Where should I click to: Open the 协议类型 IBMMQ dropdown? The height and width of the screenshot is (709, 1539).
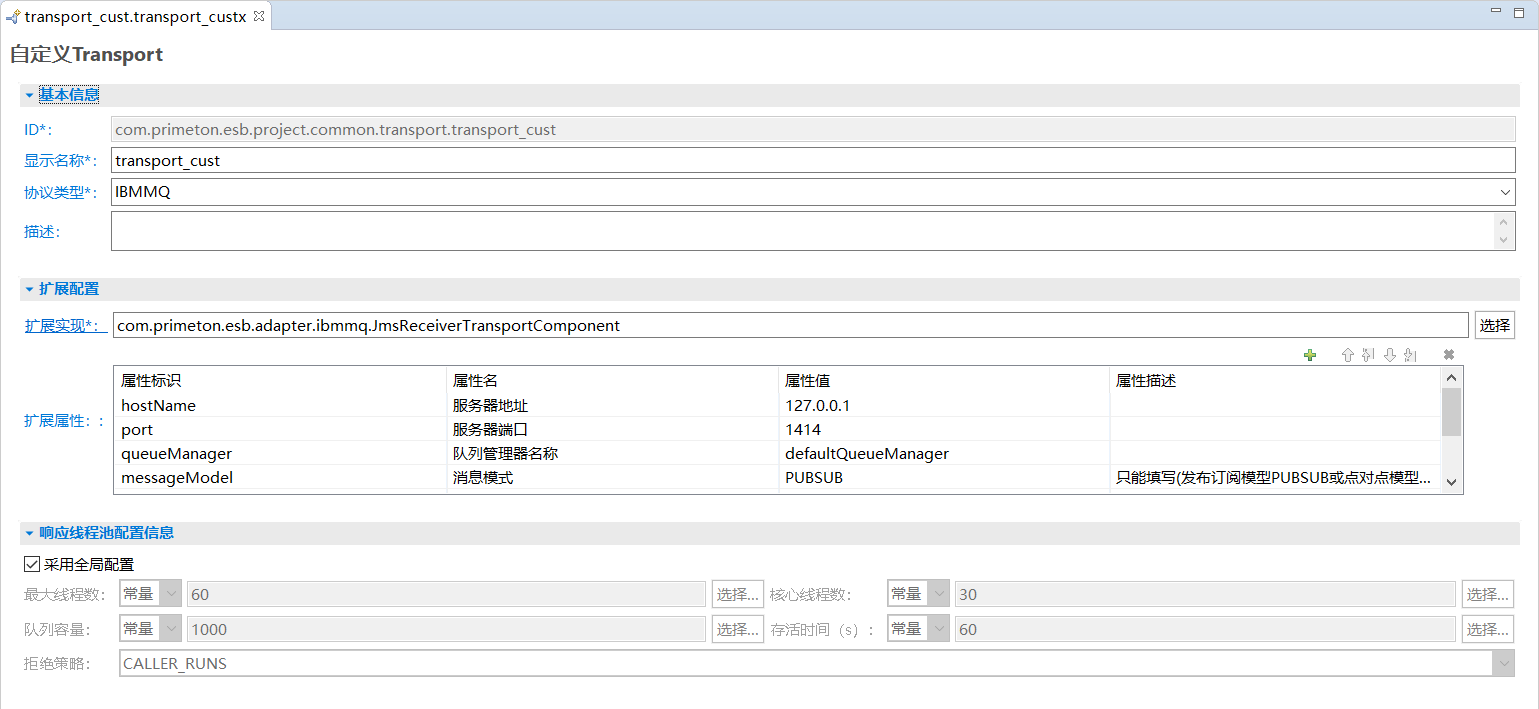(1505, 192)
